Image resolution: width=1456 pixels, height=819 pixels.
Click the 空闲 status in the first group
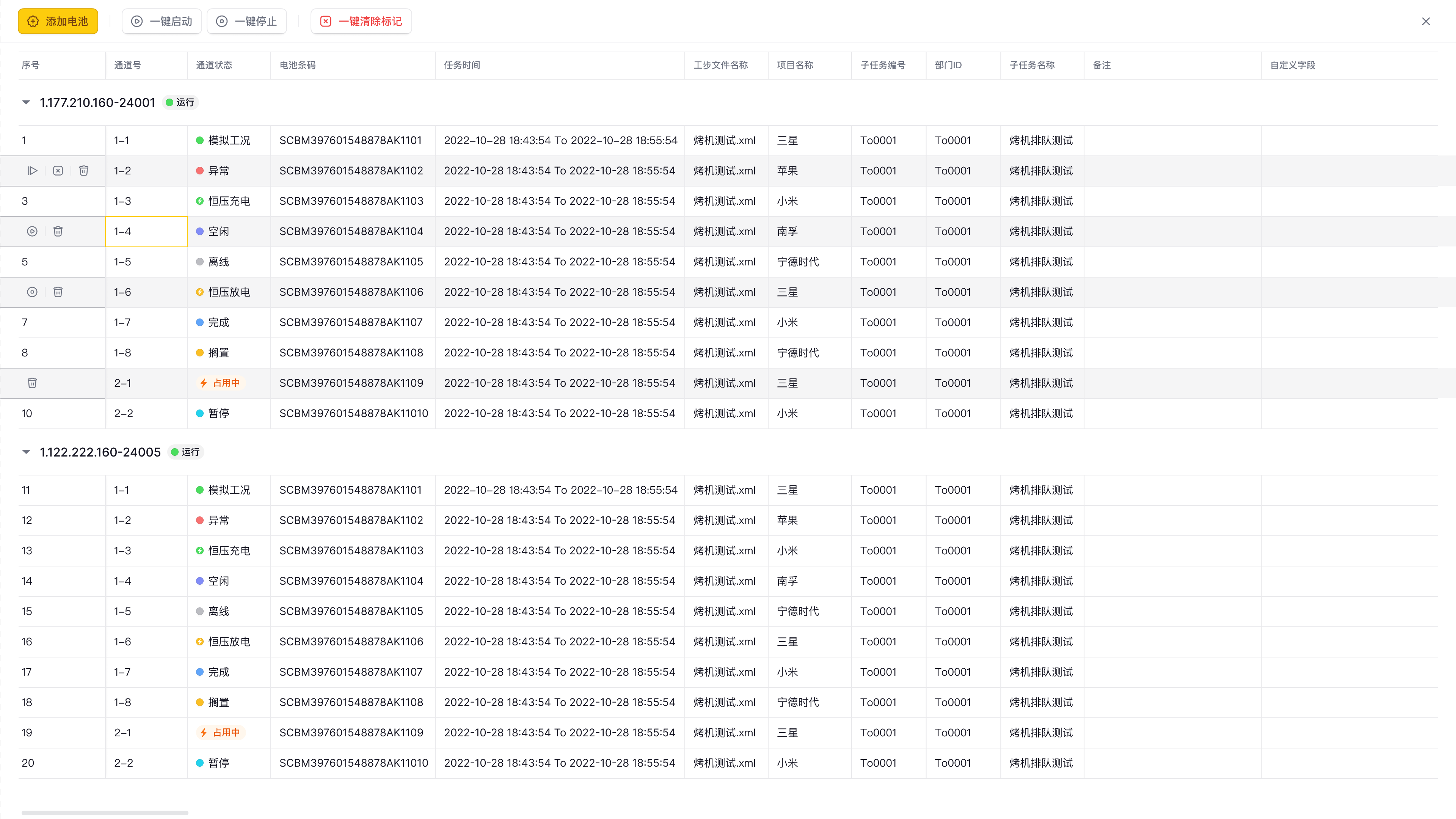point(212,231)
